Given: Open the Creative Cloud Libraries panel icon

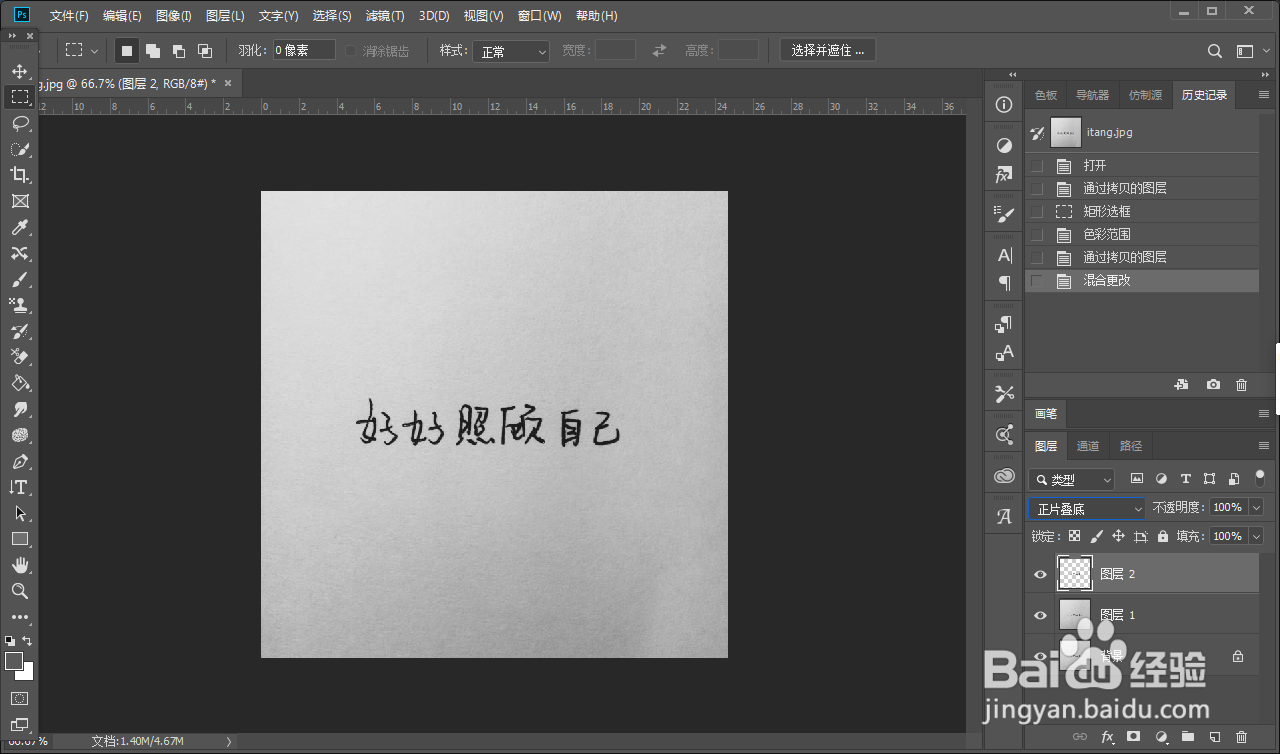Looking at the screenshot, I should click(1005, 476).
